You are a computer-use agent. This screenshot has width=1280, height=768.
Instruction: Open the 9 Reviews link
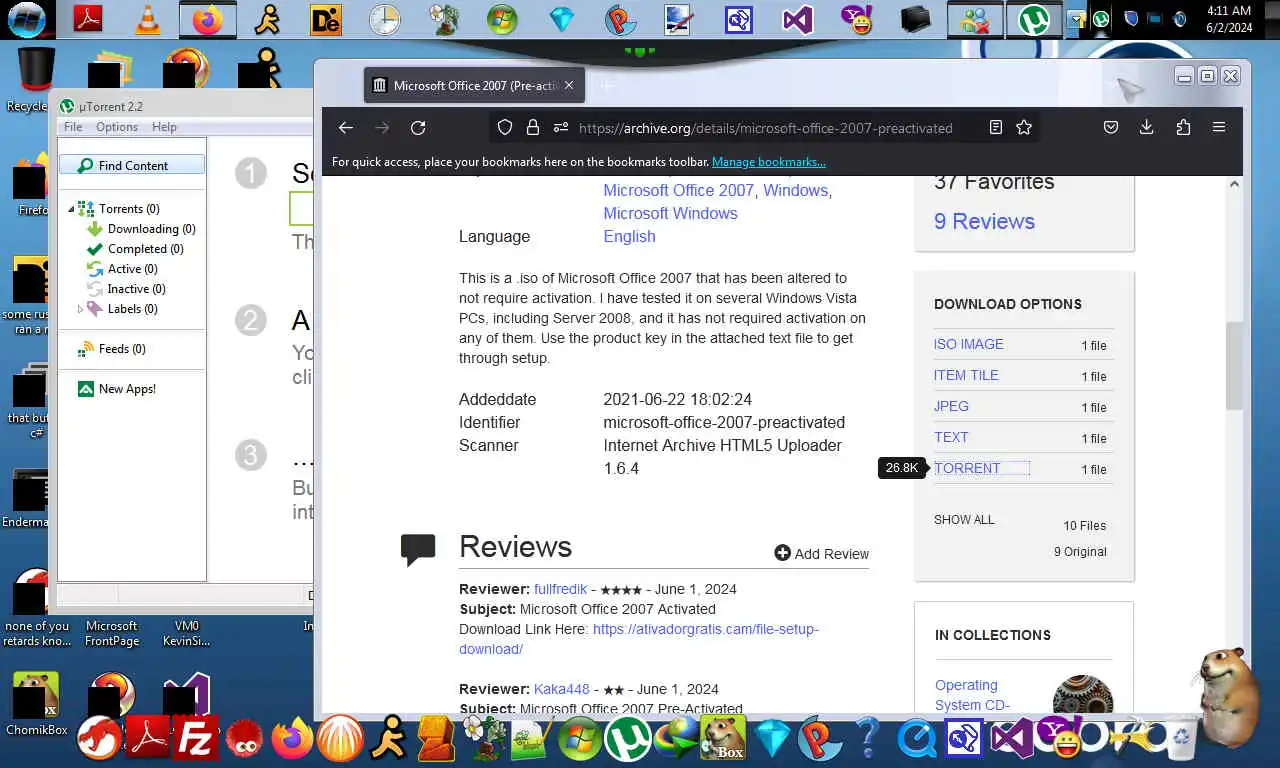coord(984,221)
